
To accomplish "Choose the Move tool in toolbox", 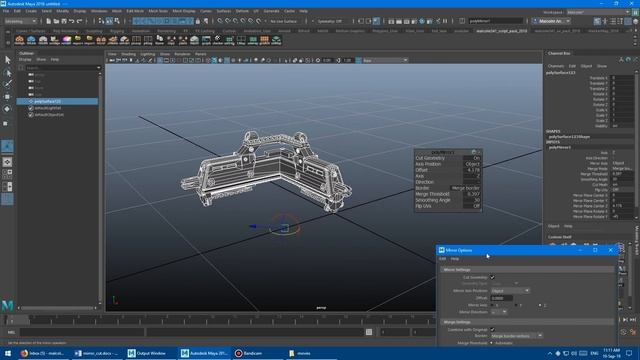I will point(7,97).
